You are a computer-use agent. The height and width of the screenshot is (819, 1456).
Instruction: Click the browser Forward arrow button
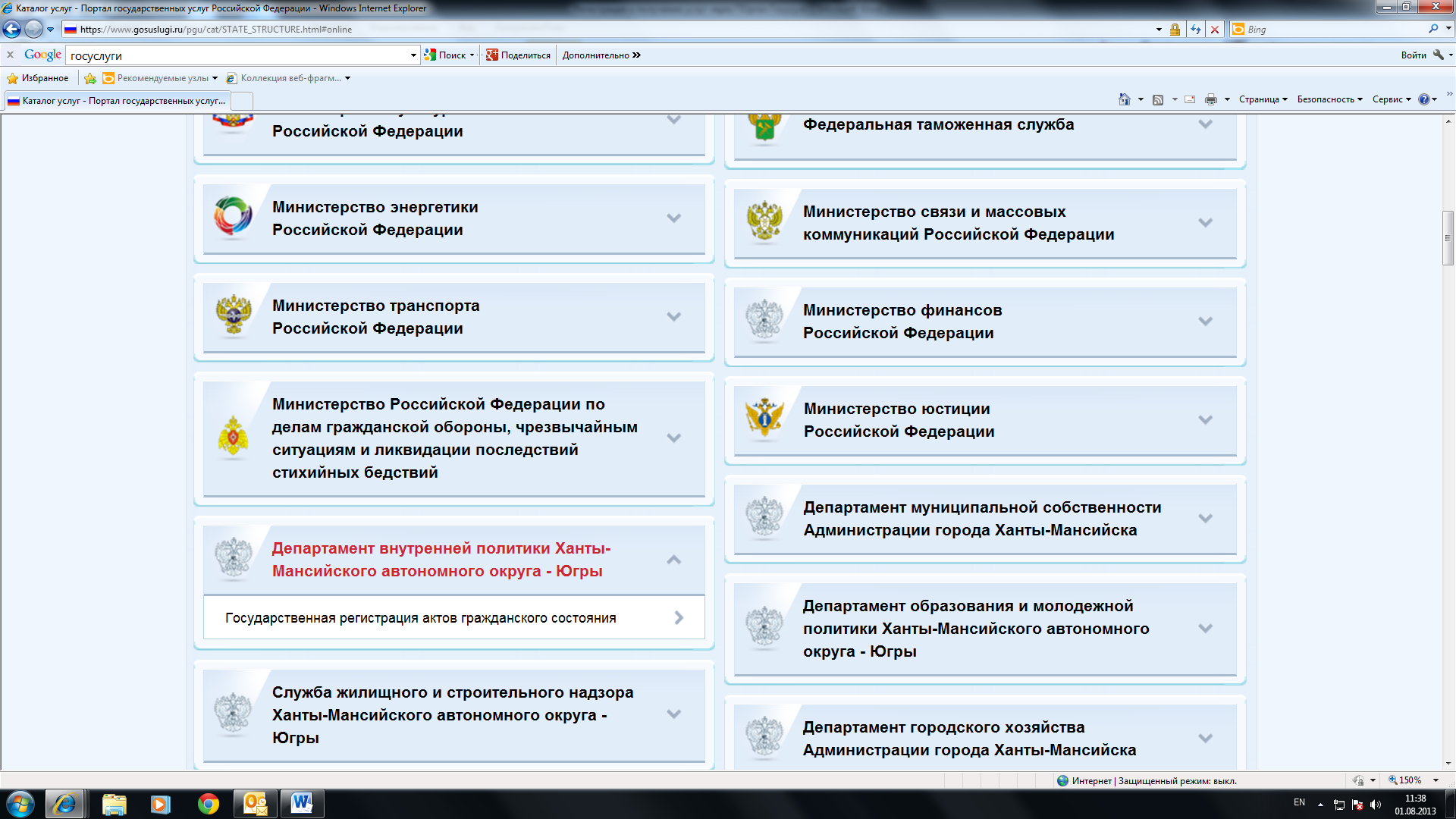click(x=33, y=30)
